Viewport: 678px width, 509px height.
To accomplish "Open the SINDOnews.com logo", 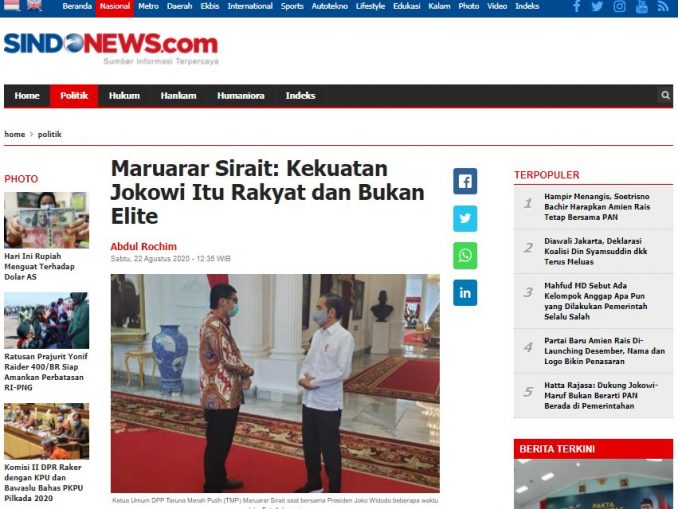I will point(111,48).
